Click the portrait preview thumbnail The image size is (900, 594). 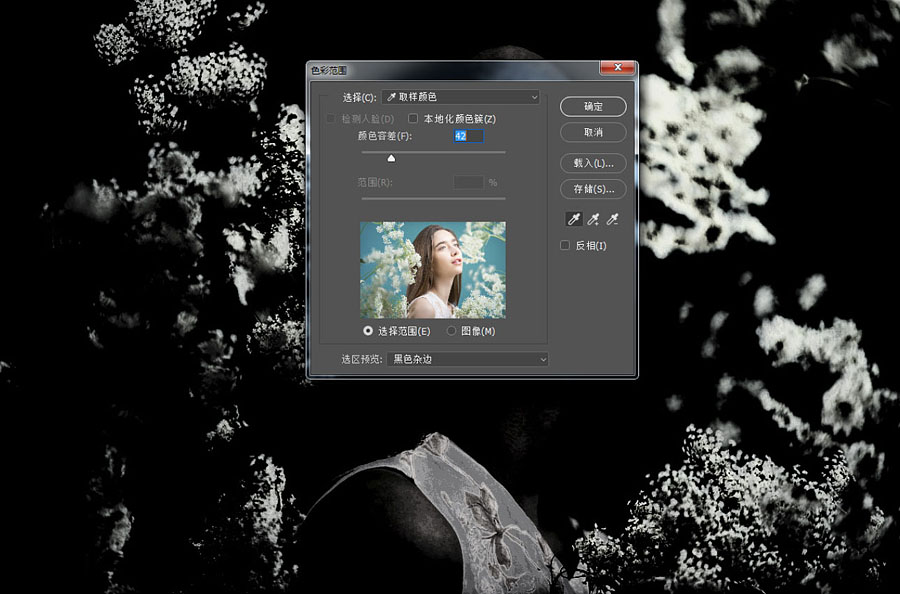point(433,270)
